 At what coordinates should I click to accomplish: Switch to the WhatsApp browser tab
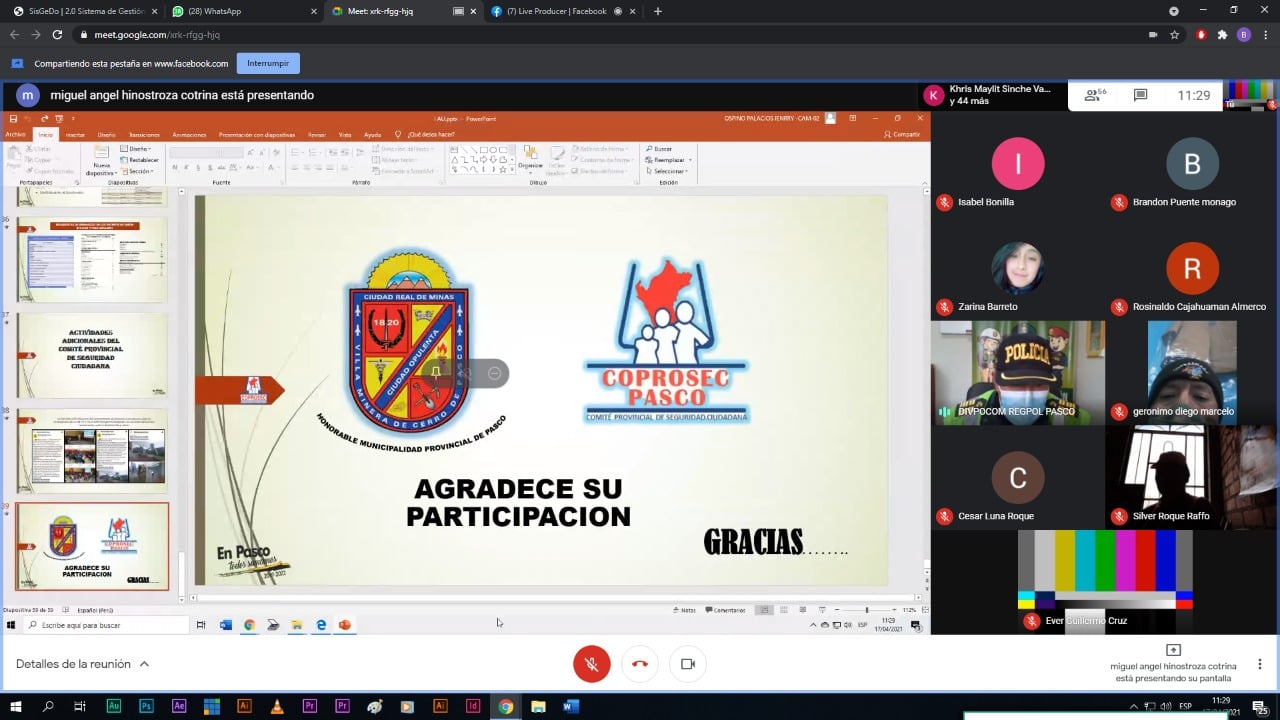pos(242,11)
